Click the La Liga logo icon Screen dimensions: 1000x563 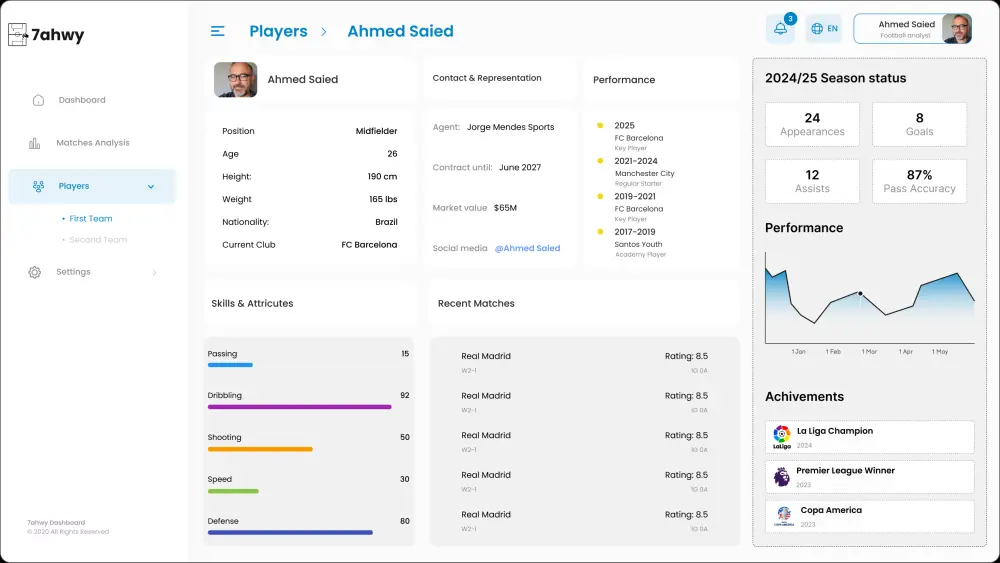(x=782, y=437)
